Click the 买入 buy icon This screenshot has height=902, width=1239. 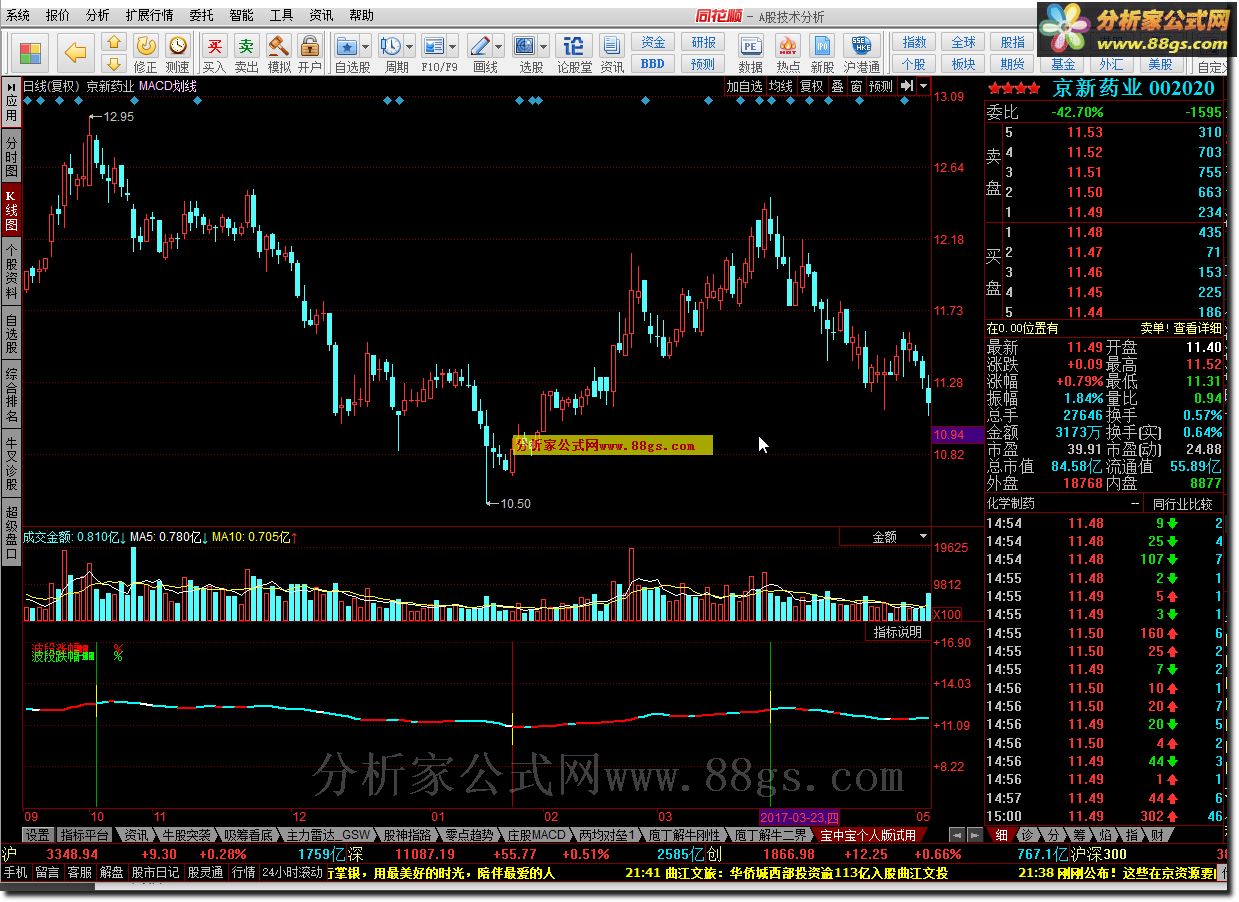(x=214, y=52)
